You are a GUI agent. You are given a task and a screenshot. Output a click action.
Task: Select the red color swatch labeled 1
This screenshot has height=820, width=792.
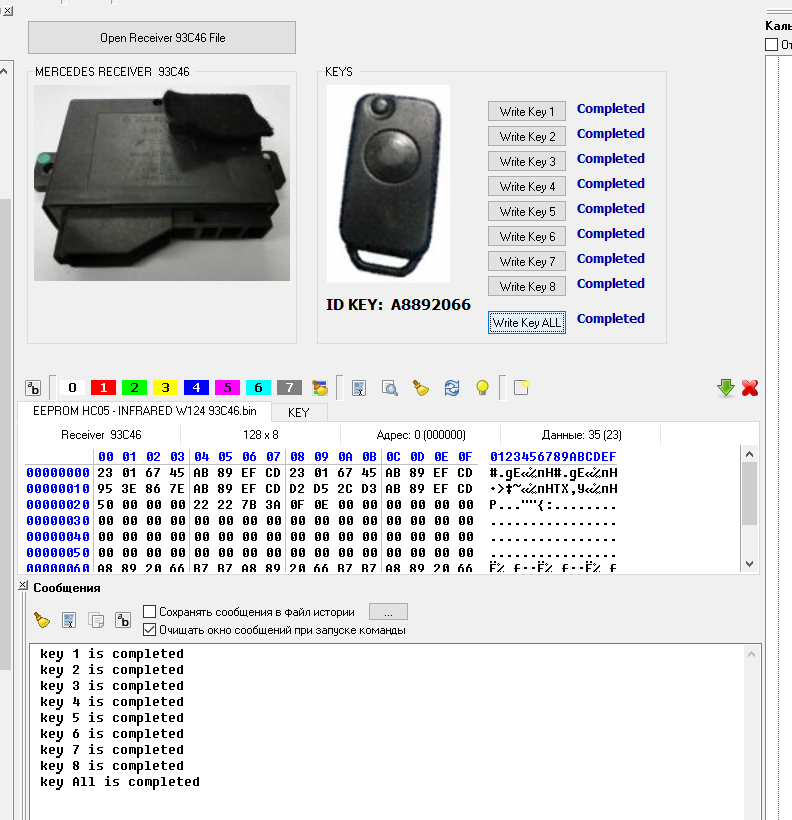click(x=103, y=388)
